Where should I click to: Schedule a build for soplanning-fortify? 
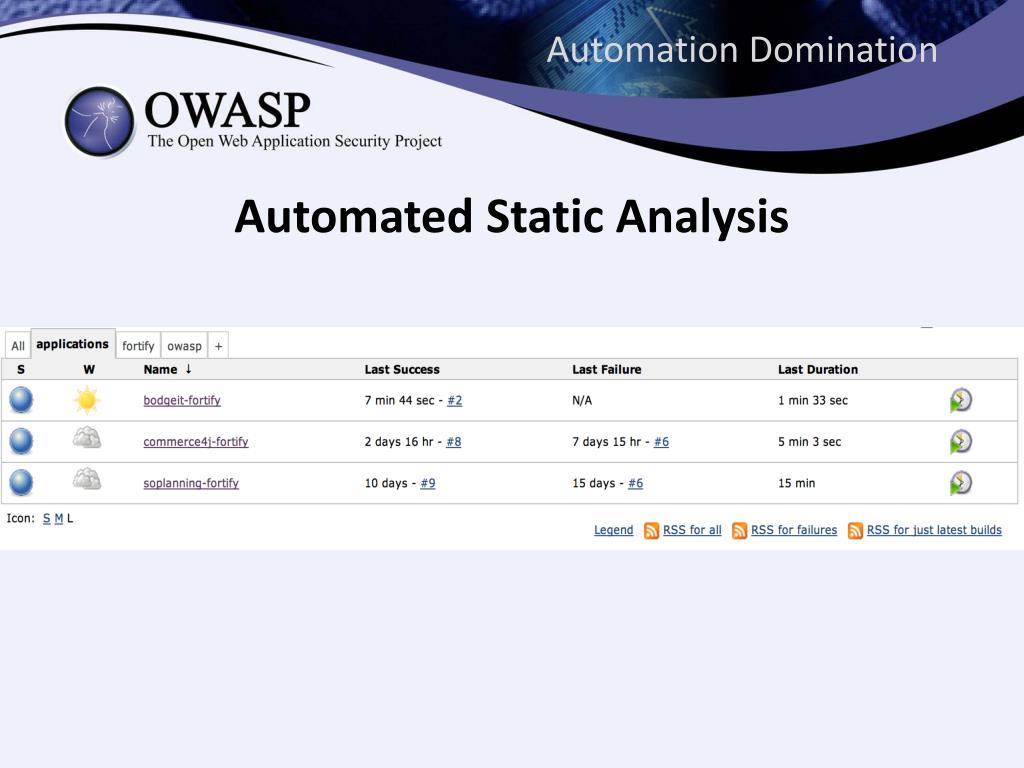point(961,483)
